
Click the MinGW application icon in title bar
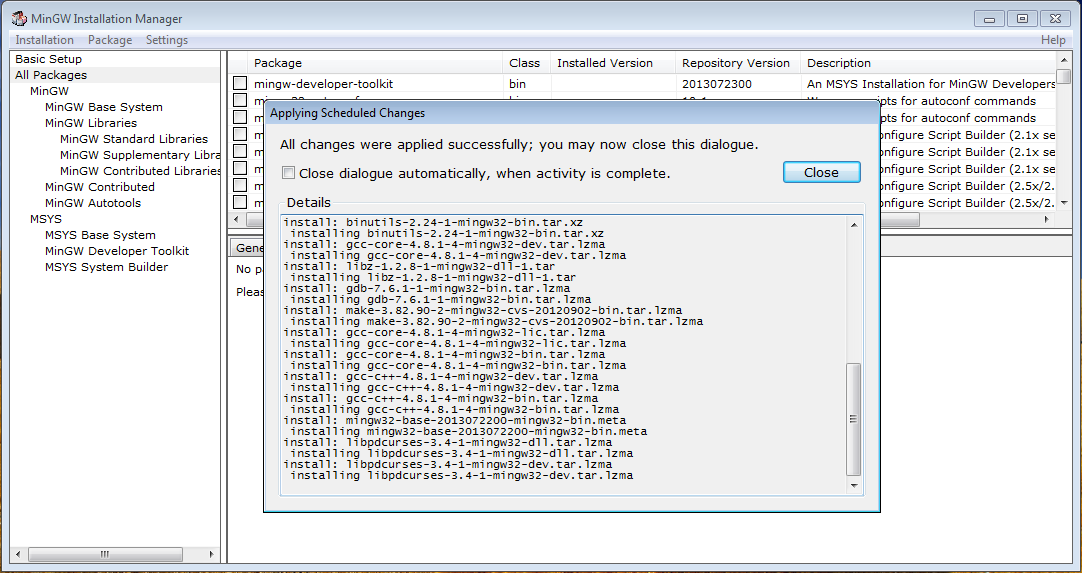coord(18,18)
